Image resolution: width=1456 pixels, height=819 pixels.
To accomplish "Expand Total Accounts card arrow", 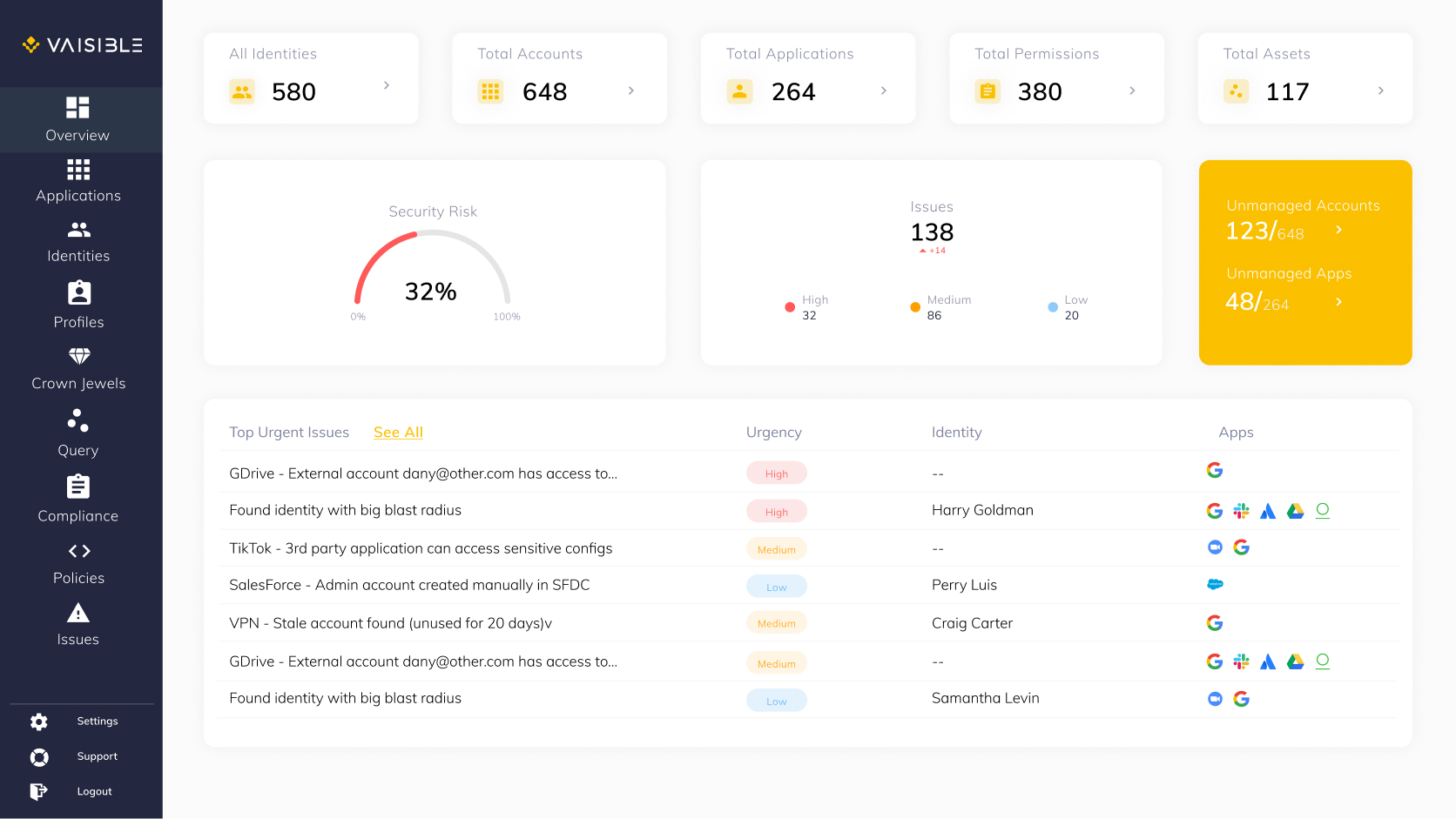I will pos(631,91).
